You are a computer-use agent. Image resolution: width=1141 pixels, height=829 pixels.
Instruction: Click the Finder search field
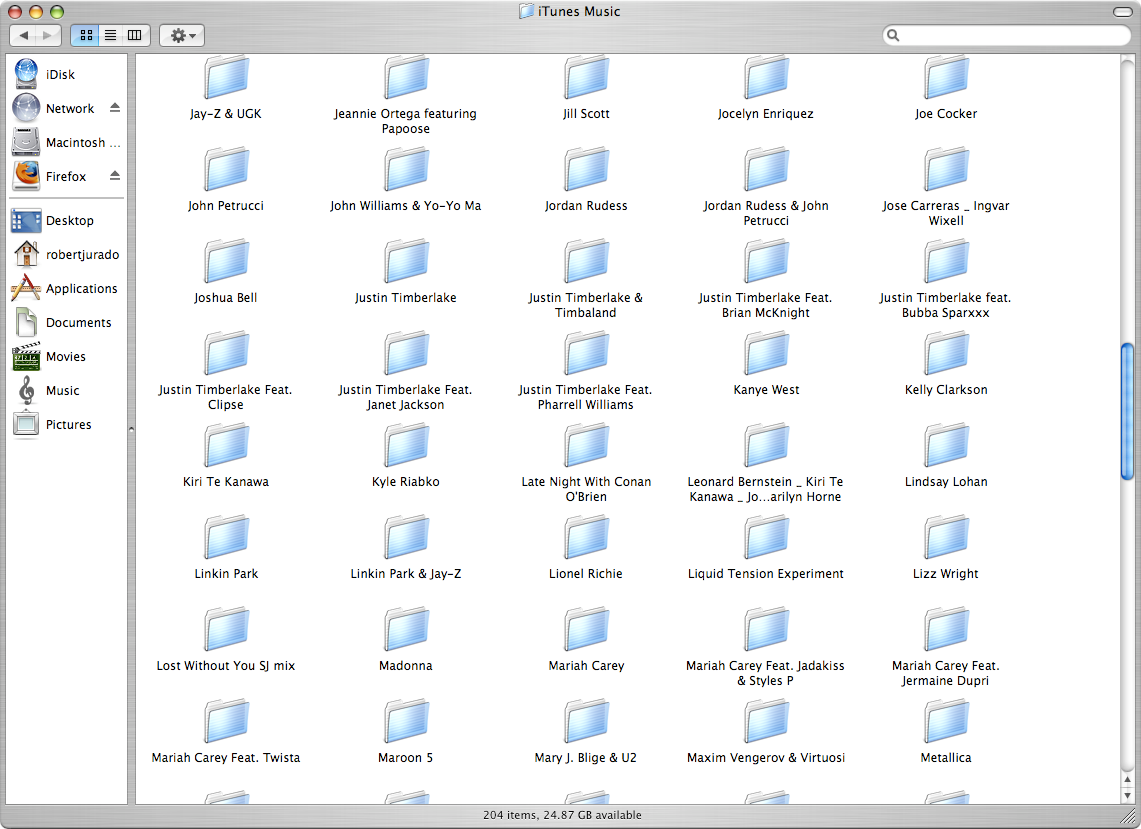point(1007,35)
